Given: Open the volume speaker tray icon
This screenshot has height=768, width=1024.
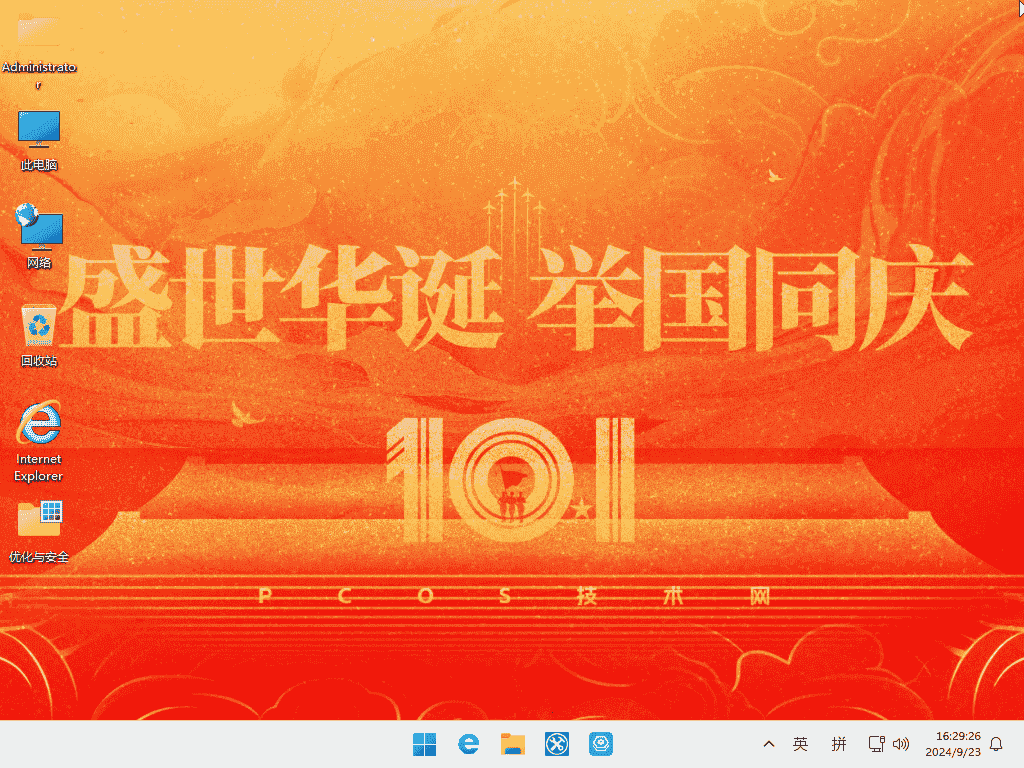Looking at the screenshot, I should (x=901, y=744).
